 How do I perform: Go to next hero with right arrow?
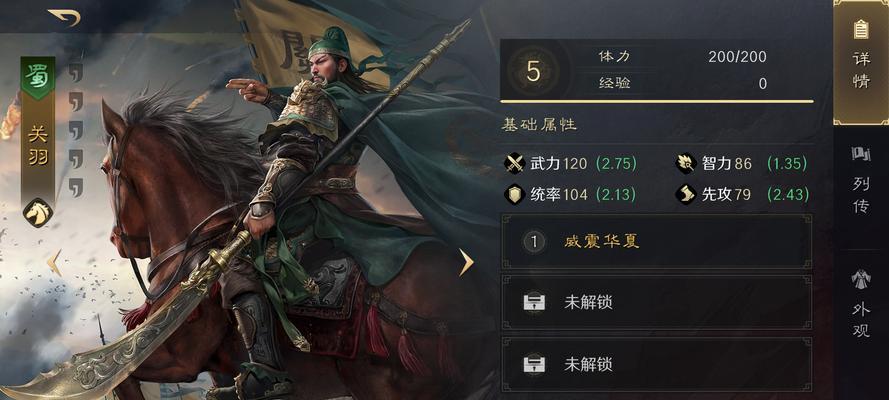tap(466, 262)
